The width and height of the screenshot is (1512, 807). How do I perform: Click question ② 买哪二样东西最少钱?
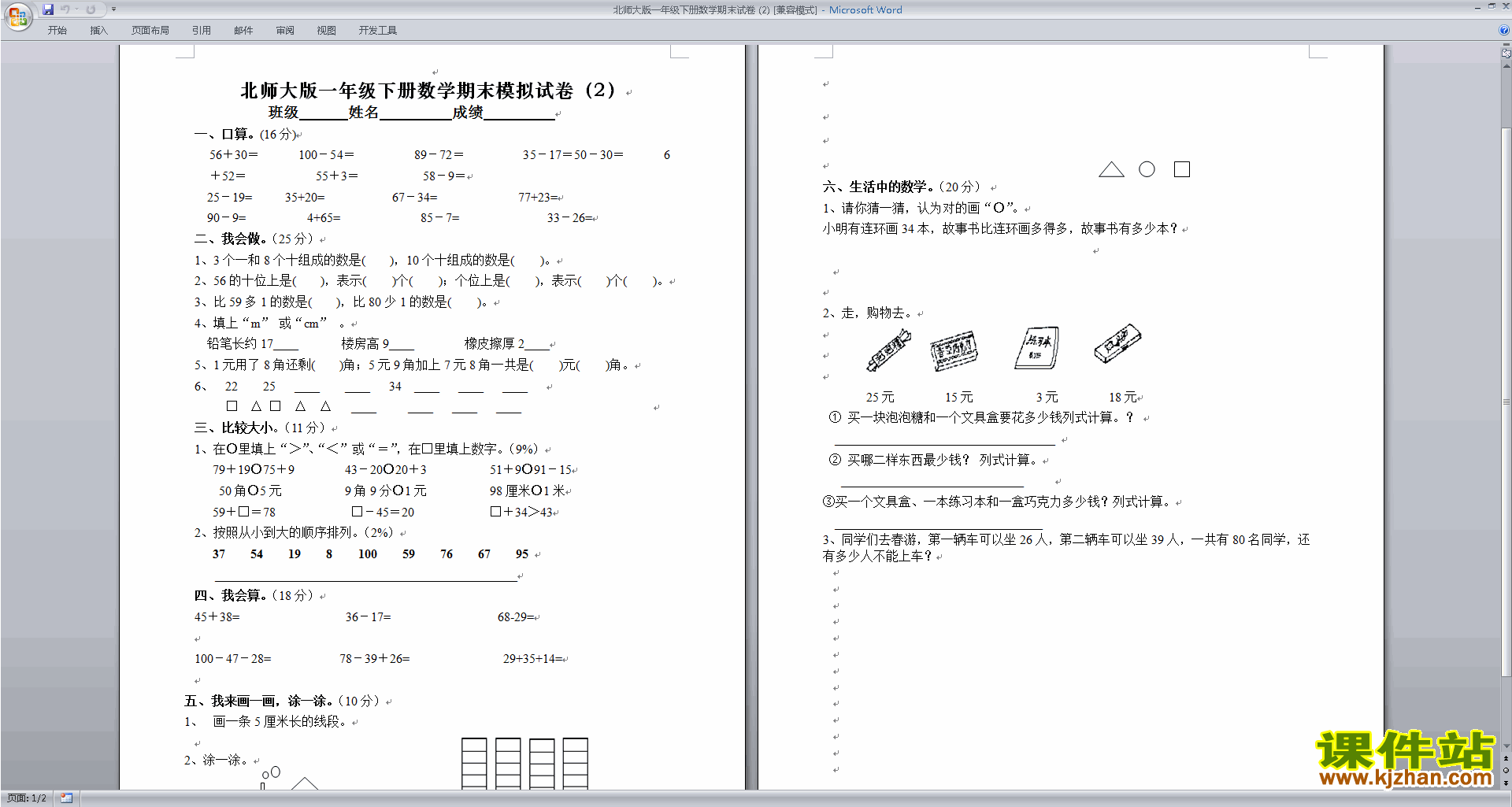[933, 460]
